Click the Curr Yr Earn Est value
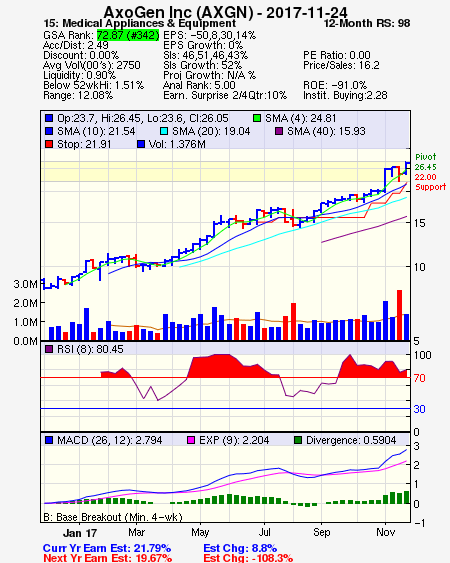The image size is (450, 563). 152,548
